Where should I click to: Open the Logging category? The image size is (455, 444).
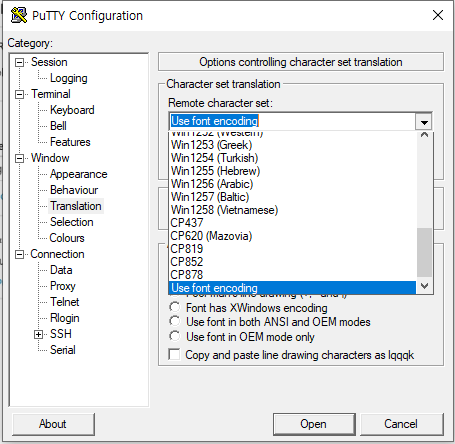coord(69,78)
